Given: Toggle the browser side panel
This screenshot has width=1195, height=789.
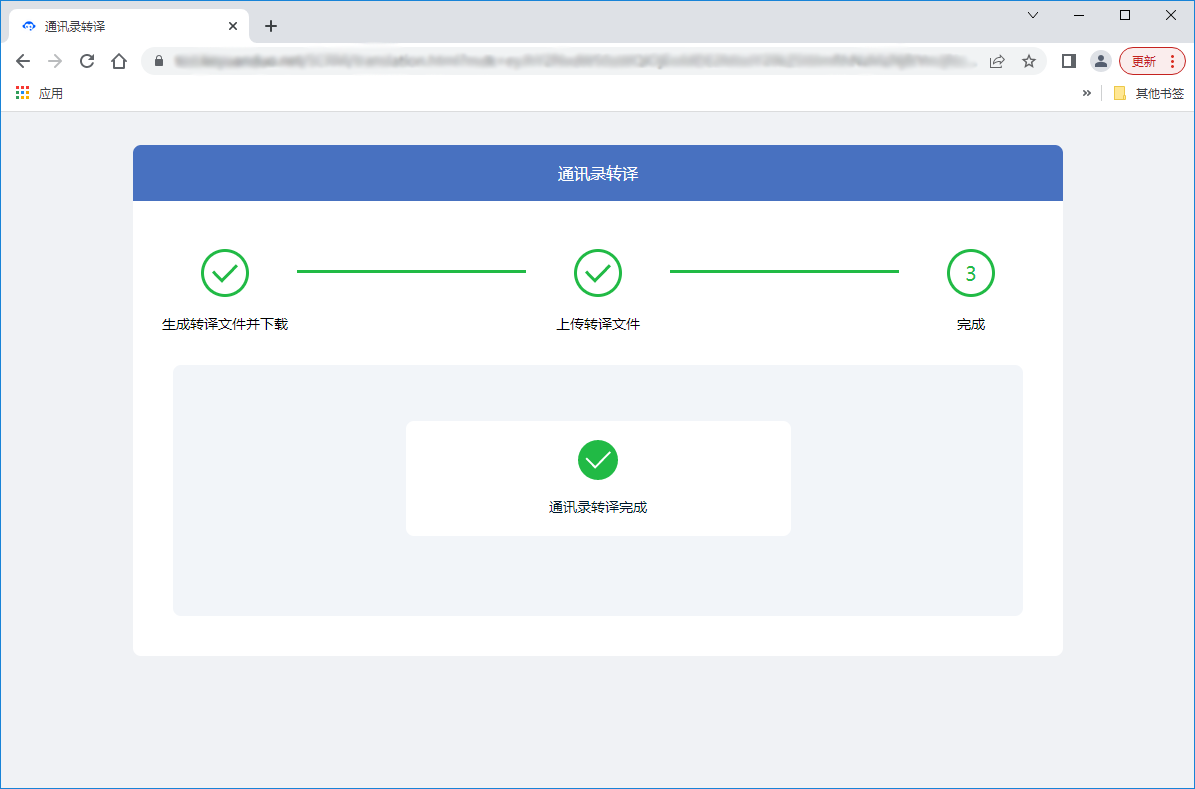Looking at the screenshot, I should pyautogui.click(x=1068, y=61).
